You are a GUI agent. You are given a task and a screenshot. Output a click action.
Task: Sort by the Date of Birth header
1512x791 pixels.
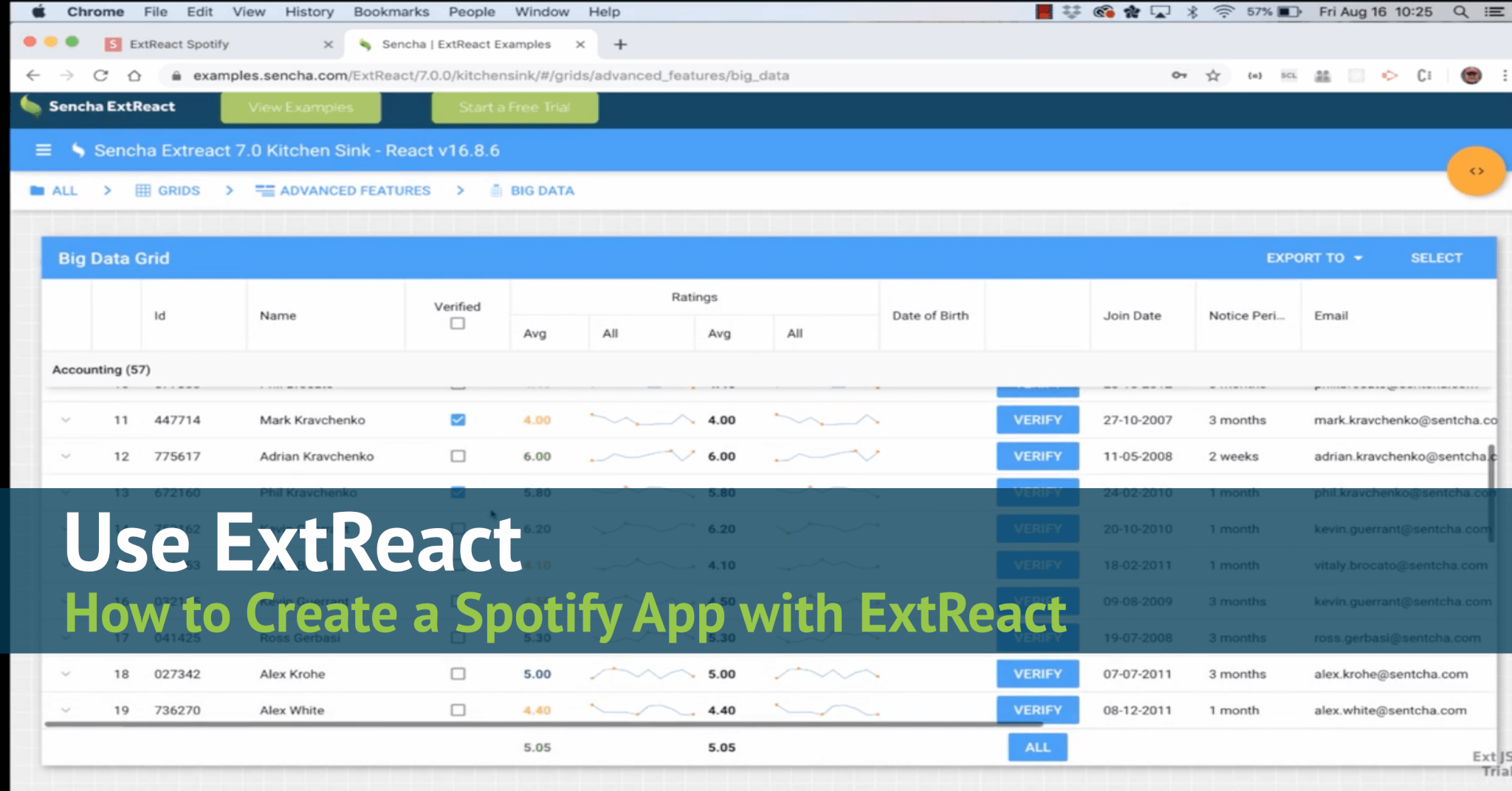pos(930,315)
